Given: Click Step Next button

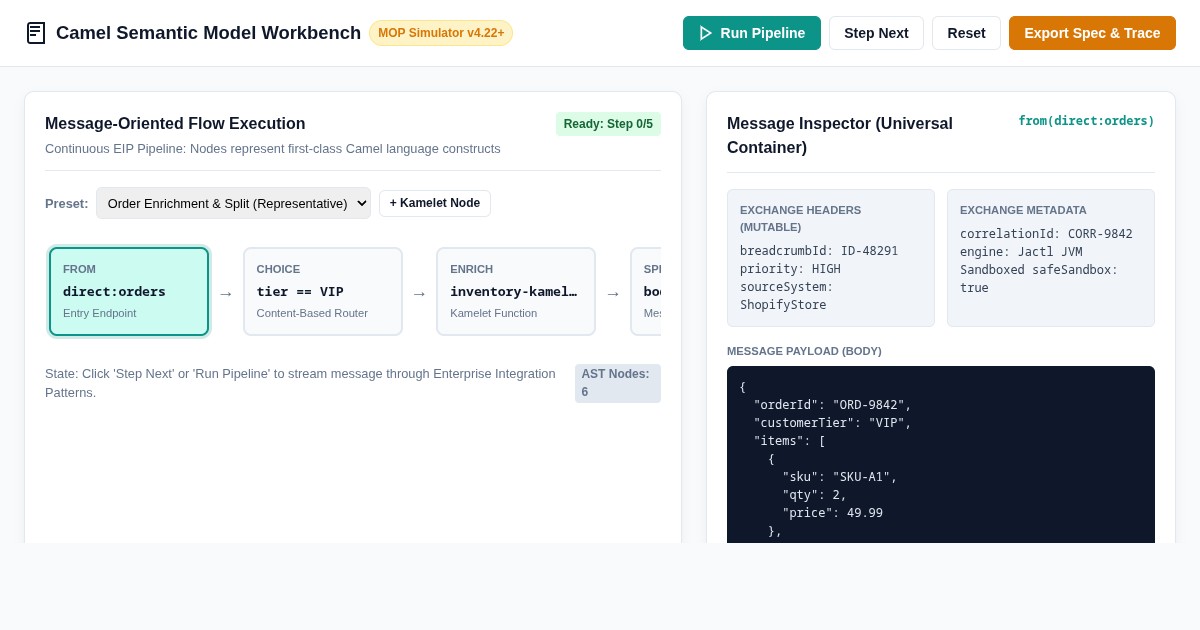Looking at the screenshot, I should (x=876, y=33).
